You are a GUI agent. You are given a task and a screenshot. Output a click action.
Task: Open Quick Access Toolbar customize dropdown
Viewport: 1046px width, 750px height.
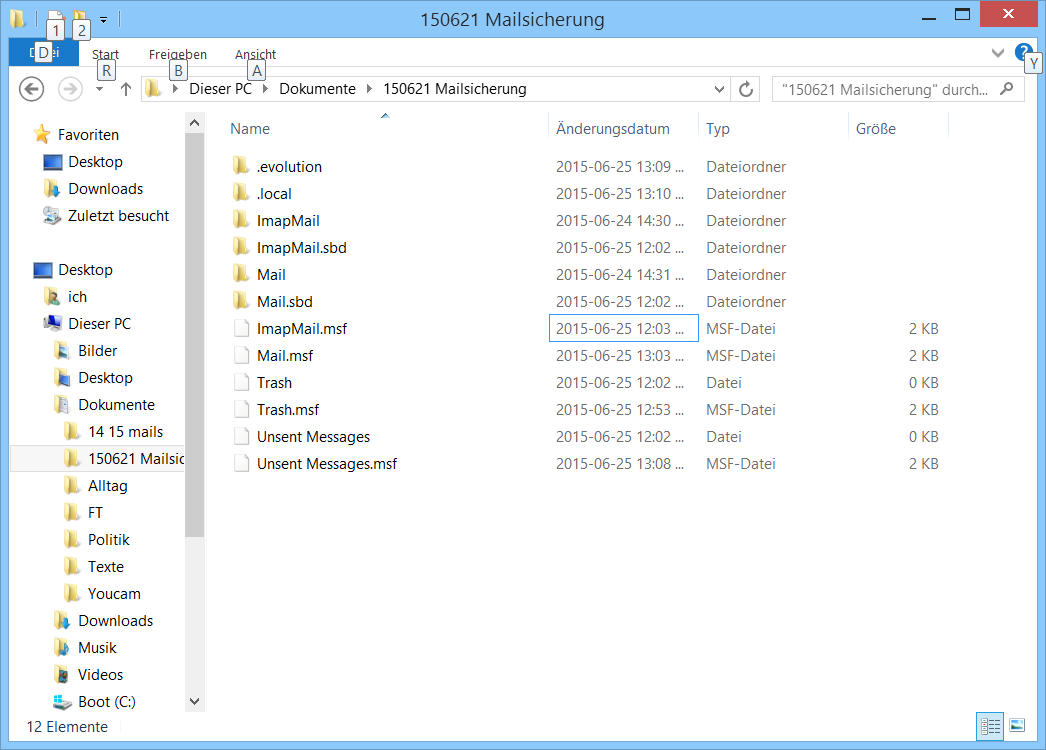103,19
